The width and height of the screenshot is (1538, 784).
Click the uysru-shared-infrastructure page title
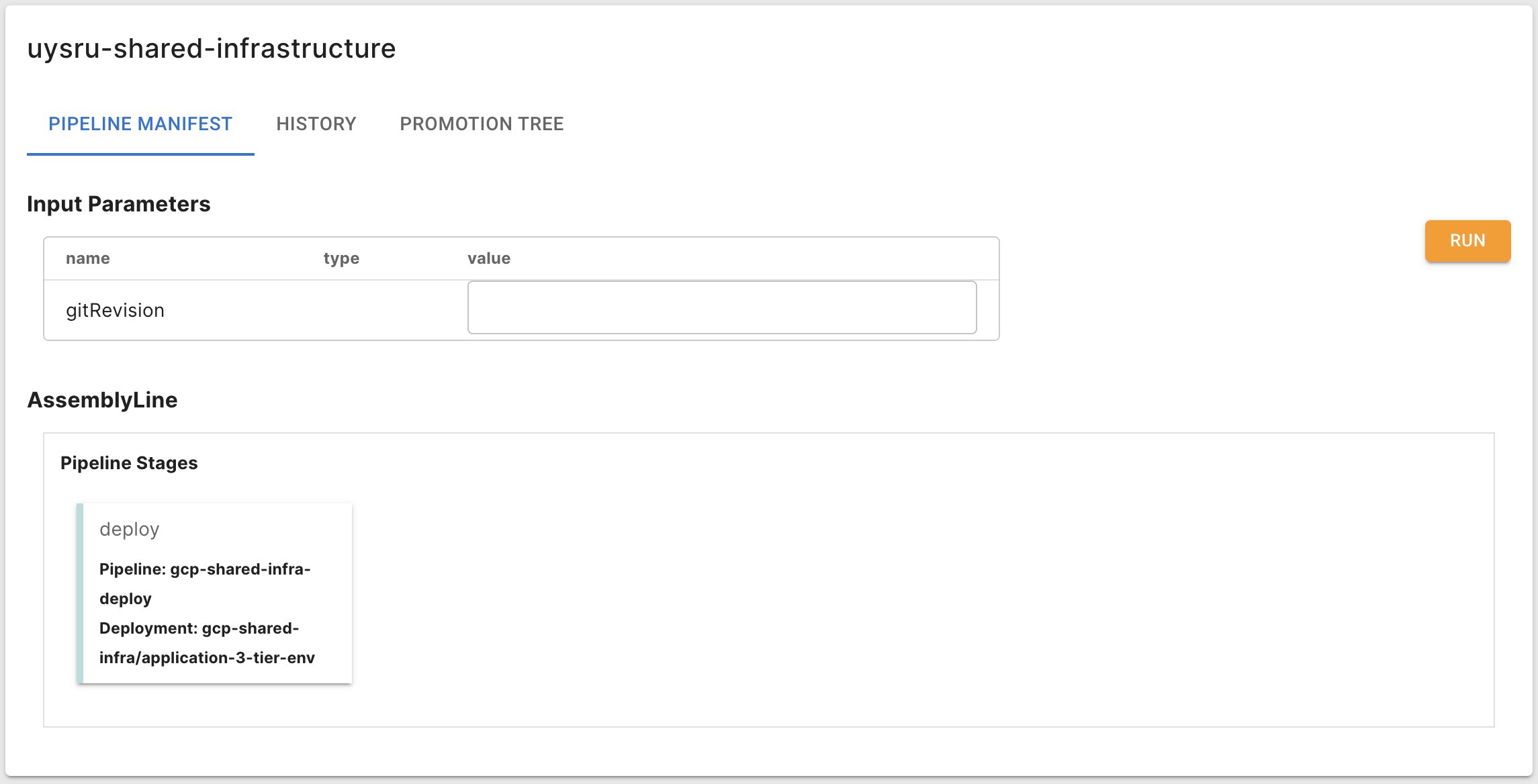pos(212,48)
